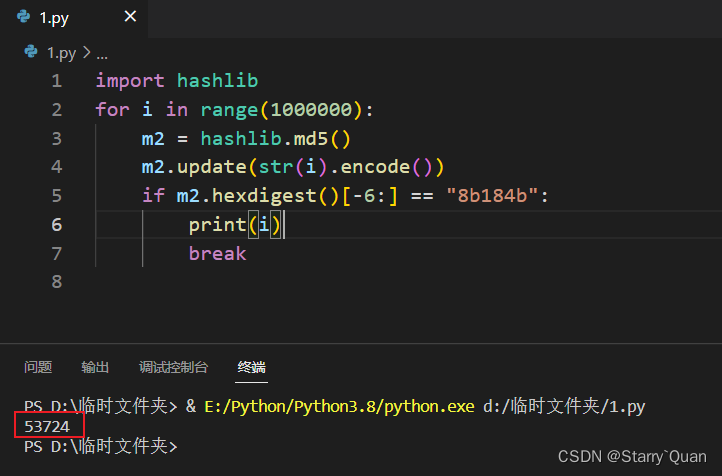Click 'd:/临时文件夹/1.py' argument in terminal
Screen dimensions: 722x476
[x=564, y=406]
